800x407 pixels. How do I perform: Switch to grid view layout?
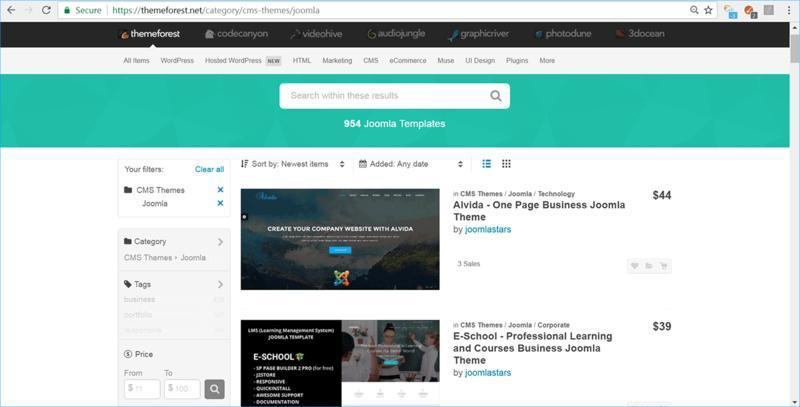tap(506, 164)
